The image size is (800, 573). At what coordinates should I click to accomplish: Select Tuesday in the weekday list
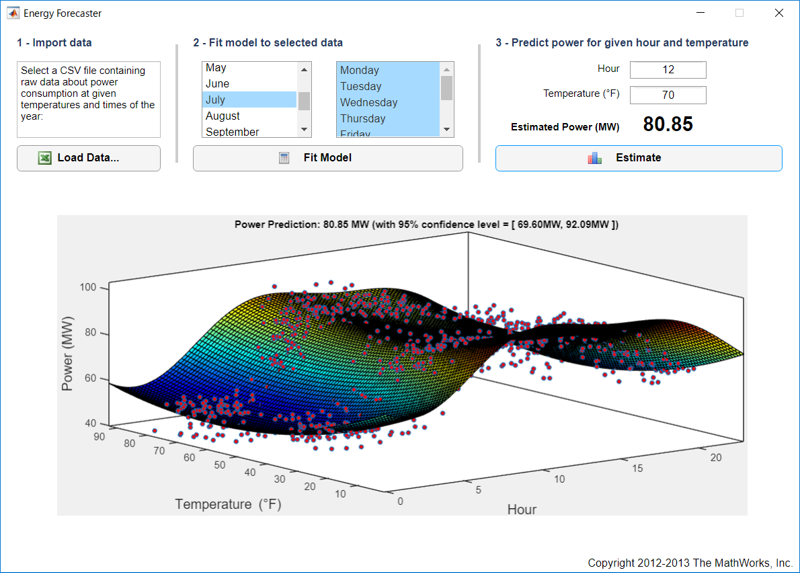point(361,86)
